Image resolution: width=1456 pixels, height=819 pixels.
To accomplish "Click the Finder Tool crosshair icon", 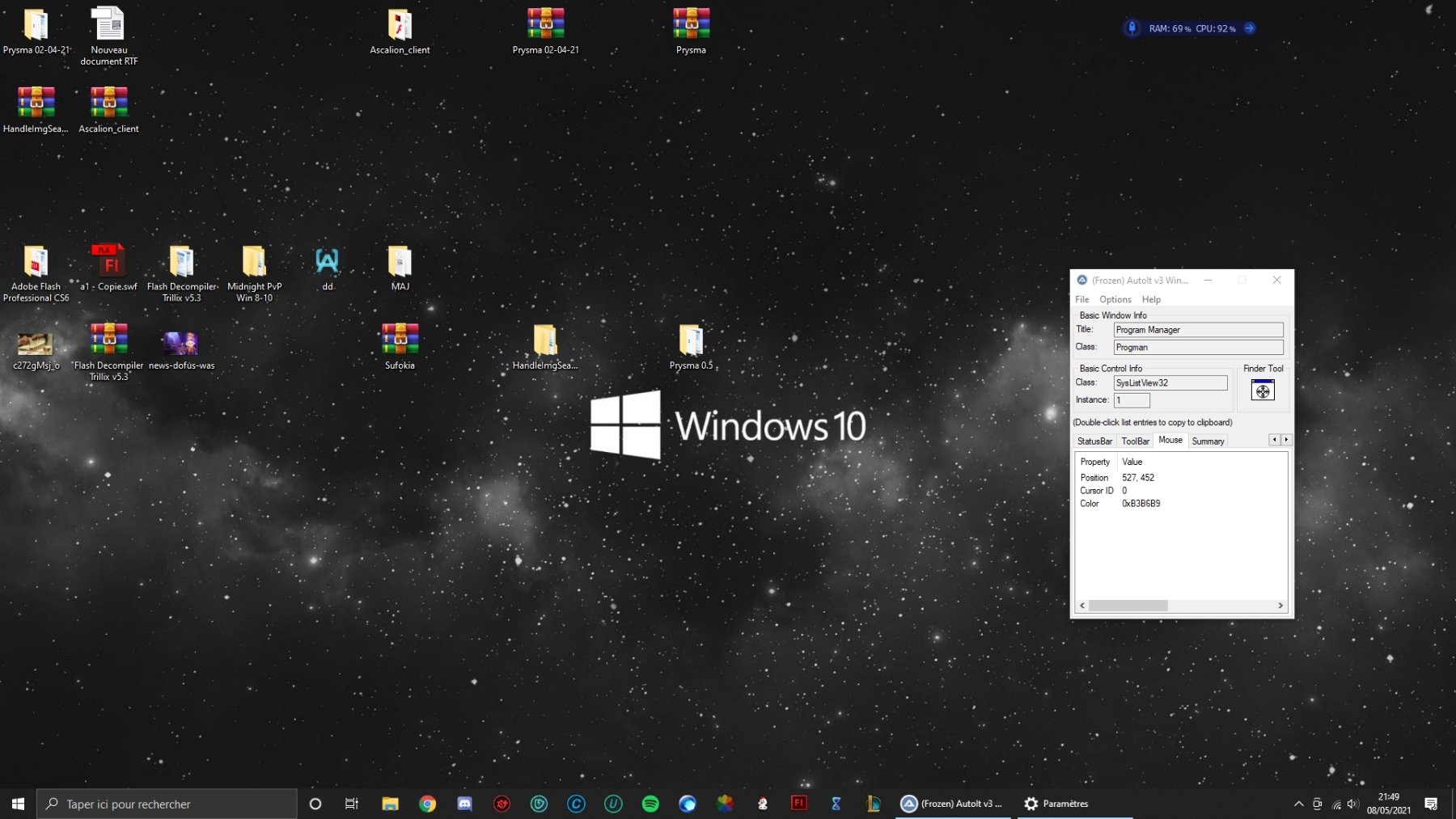I will pos(1262,391).
